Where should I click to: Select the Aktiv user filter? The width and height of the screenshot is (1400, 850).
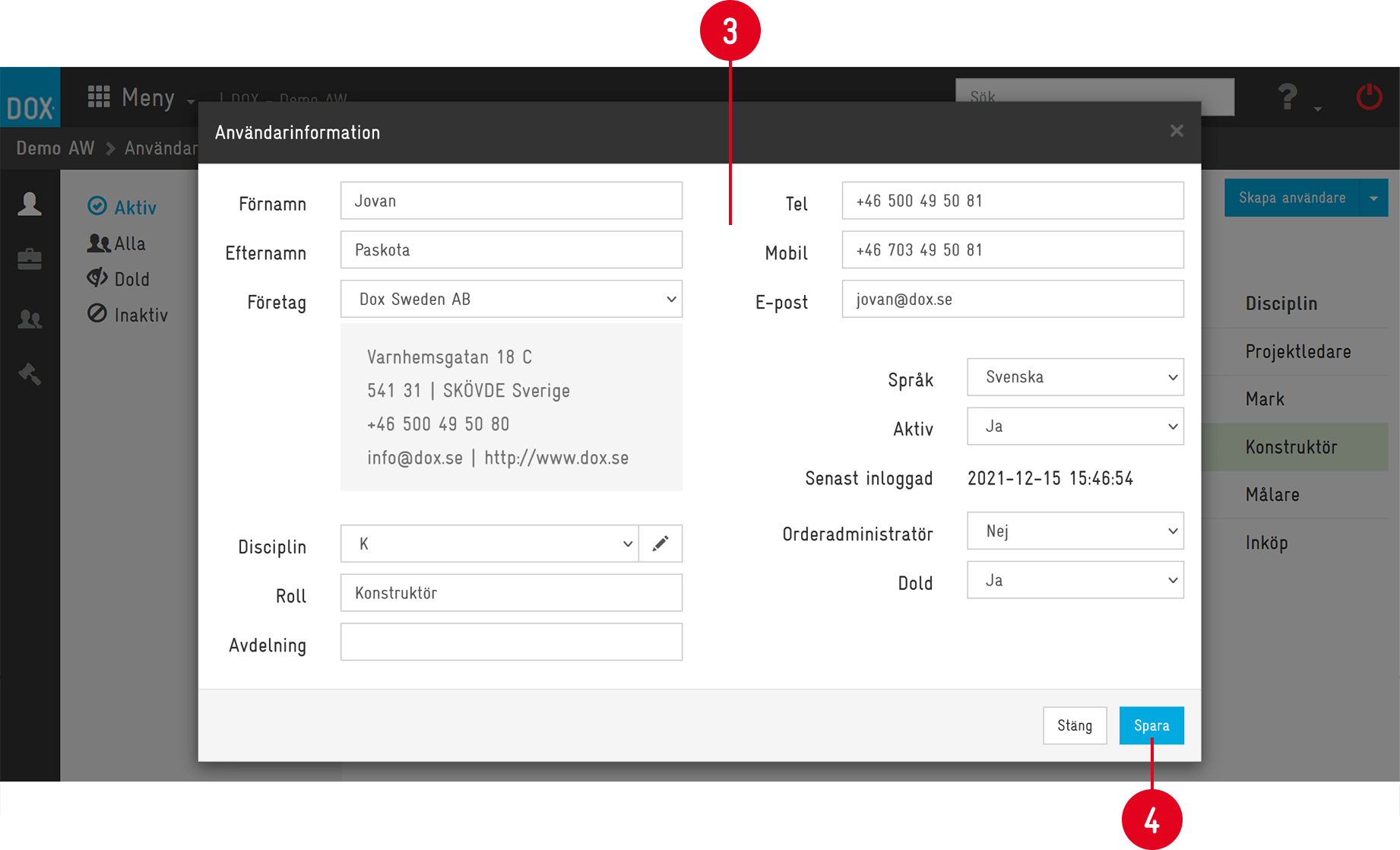122,207
